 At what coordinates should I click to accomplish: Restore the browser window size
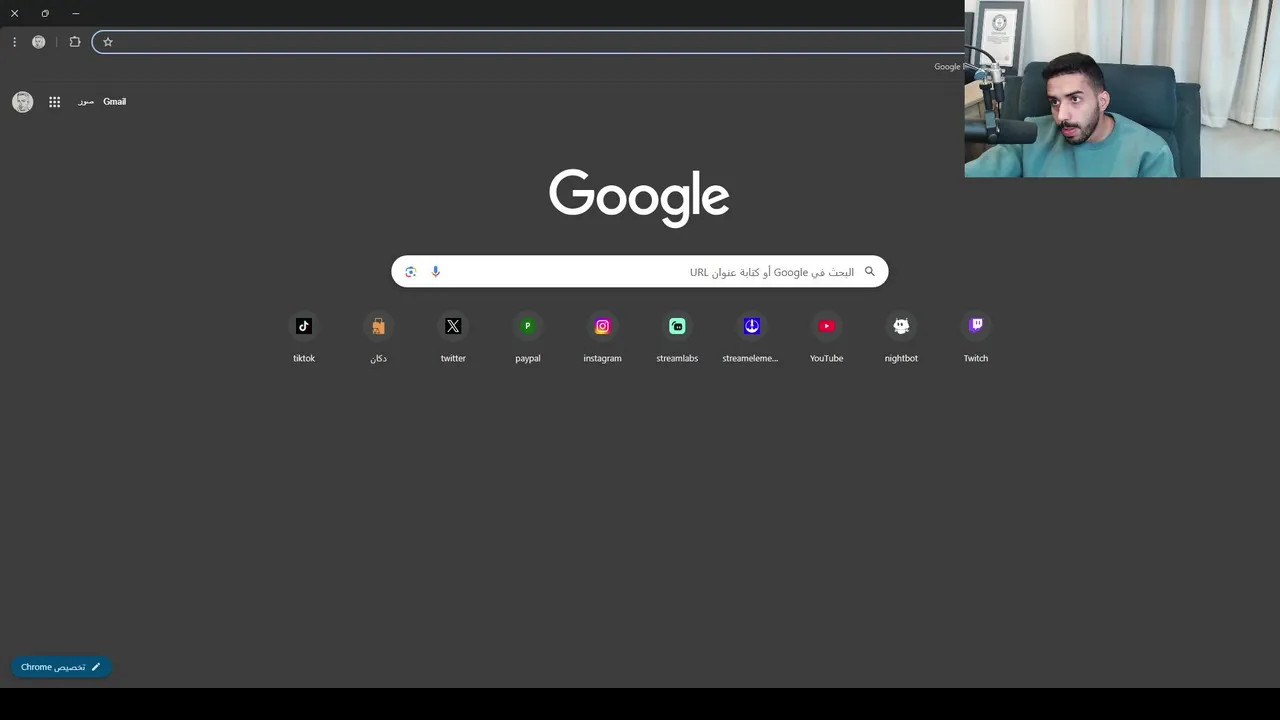pyautogui.click(x=45, y=13)
